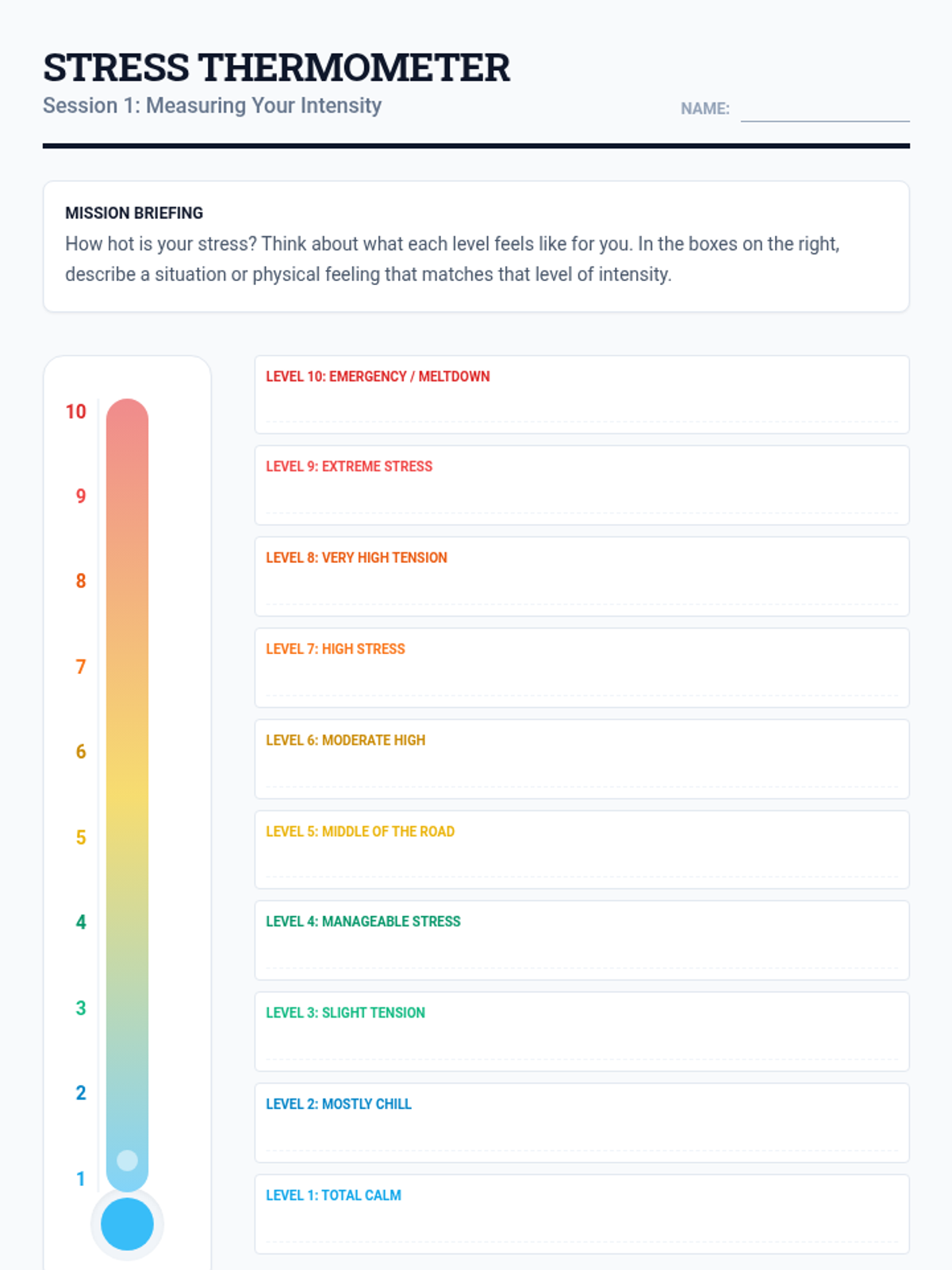This screenshot has width=952, height=1270.
Task: Click the Mission Briefing heading
Action: 134,213
